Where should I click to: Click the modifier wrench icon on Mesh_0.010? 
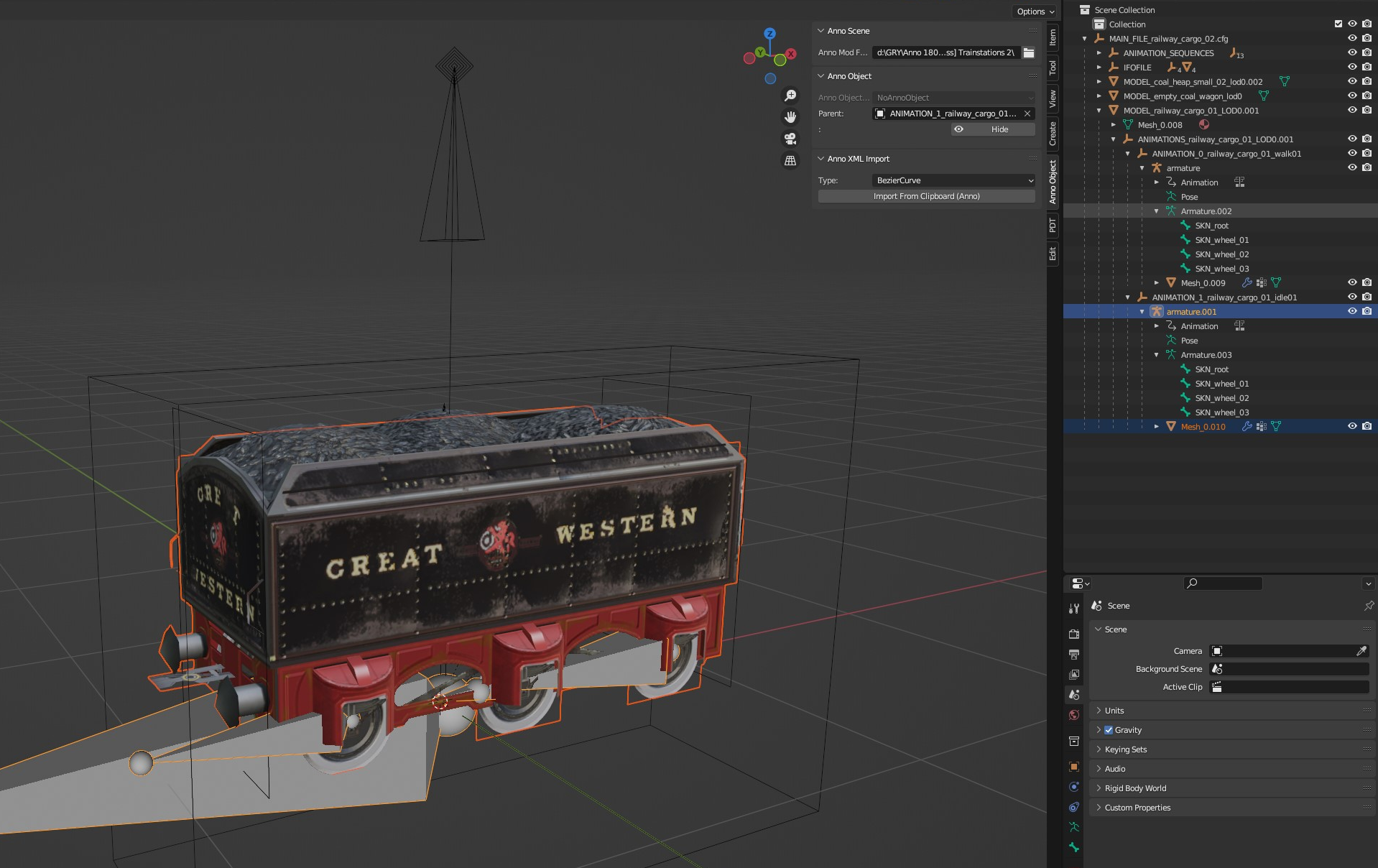[1247, 427]
